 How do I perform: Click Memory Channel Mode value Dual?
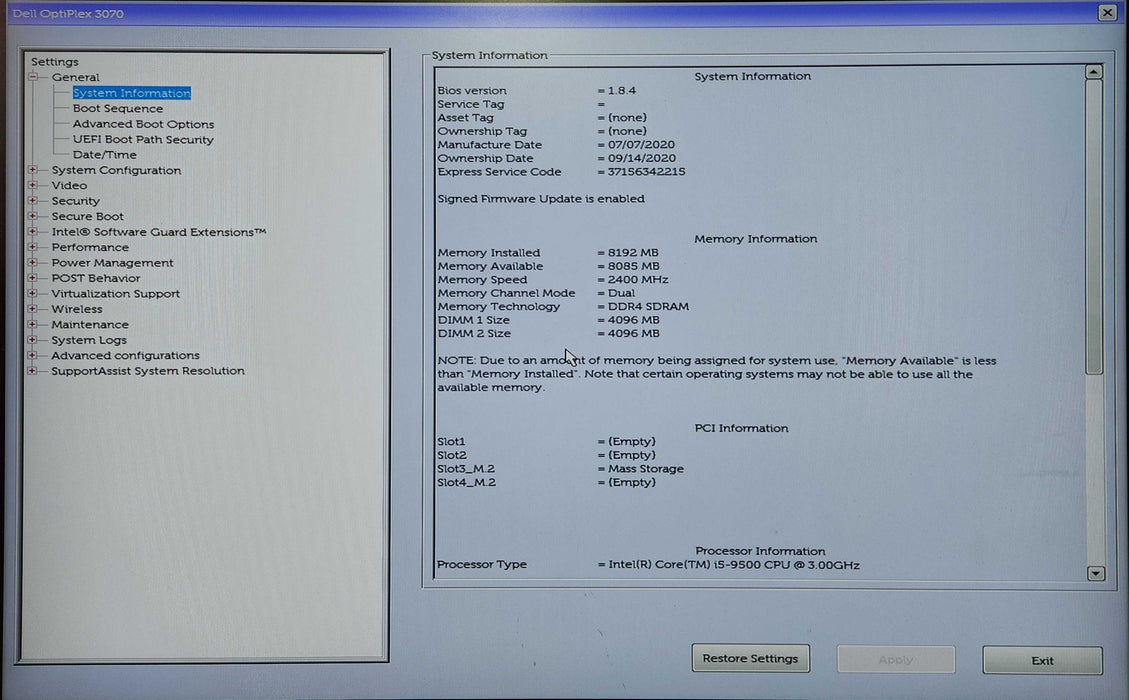pyautogui.click(x=621, y=293)
